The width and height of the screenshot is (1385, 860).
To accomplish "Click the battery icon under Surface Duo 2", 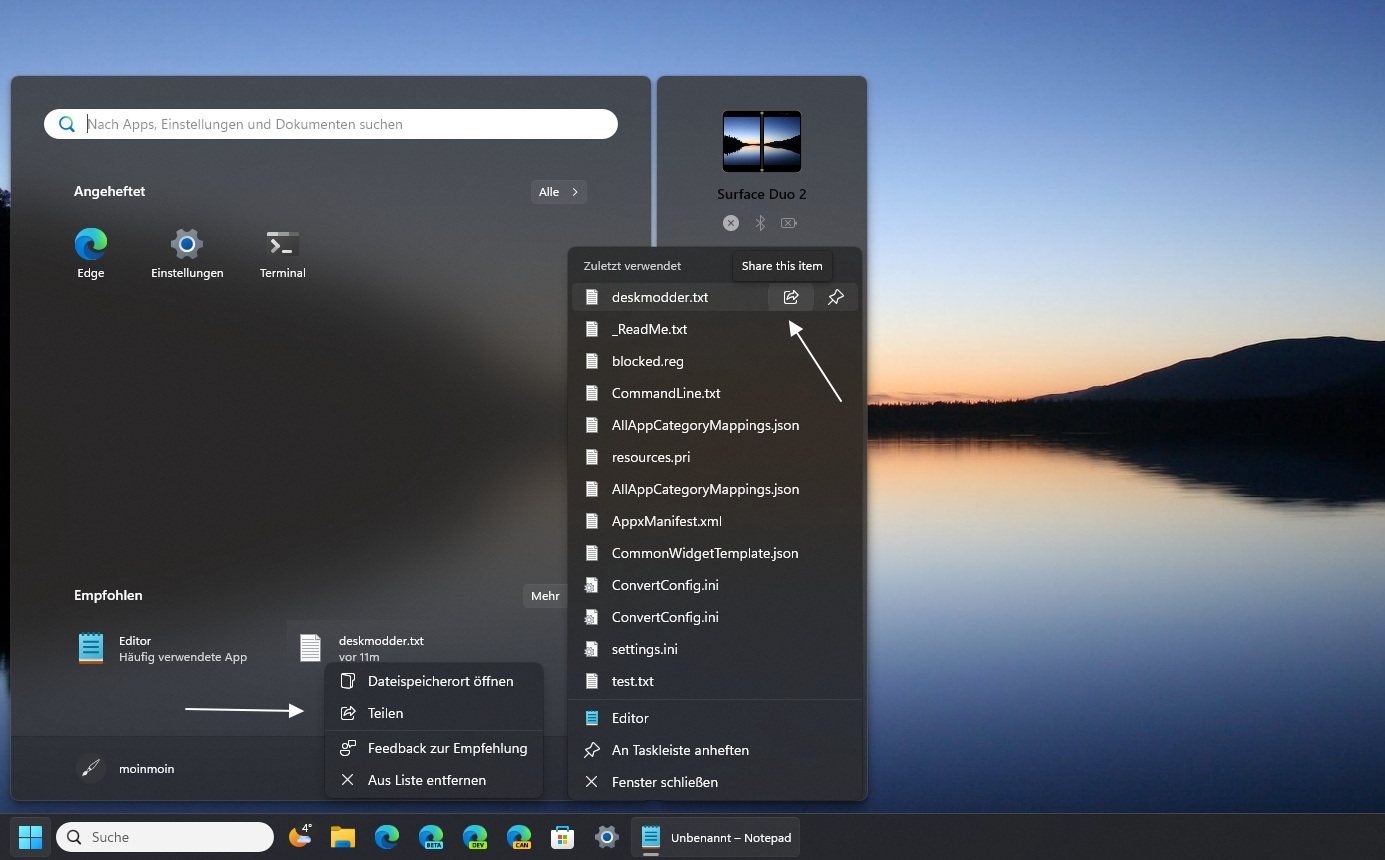I will [x=789, y=223].
